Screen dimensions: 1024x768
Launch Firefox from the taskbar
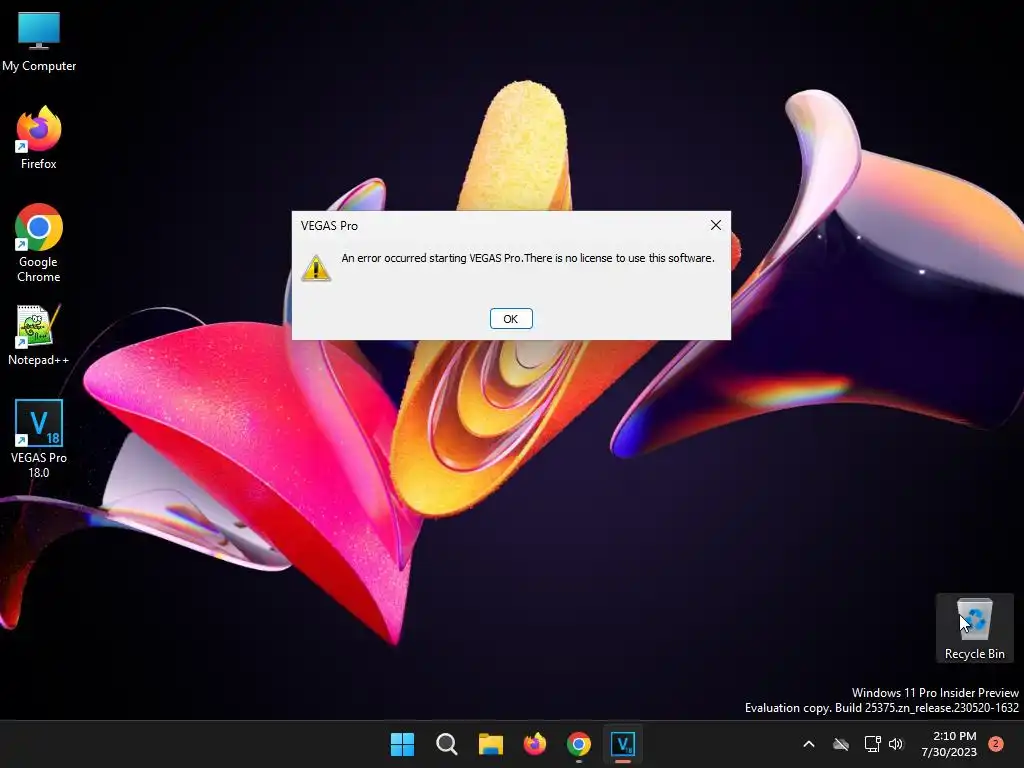point(535,744)
